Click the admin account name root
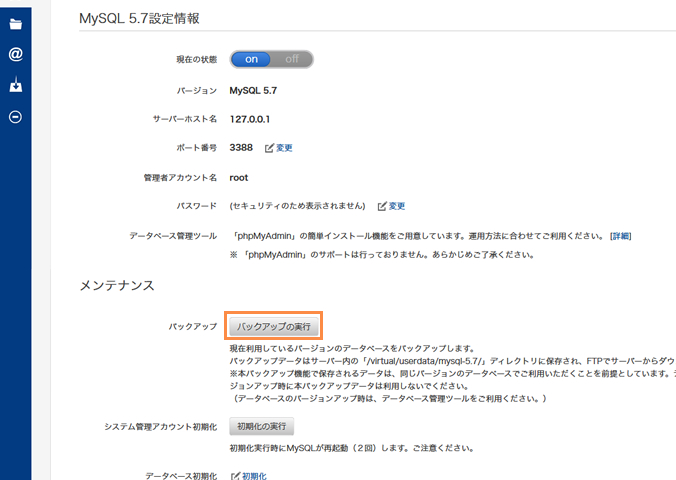 click(x=238, y=177)
